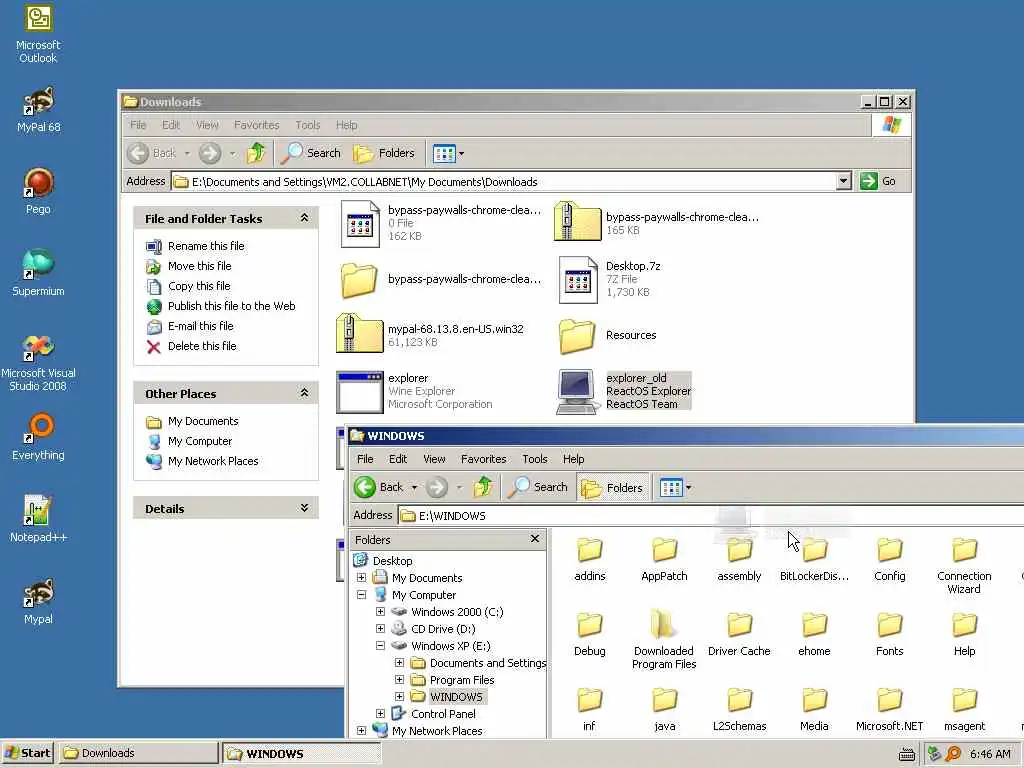This screenshot has height=768, width=1024.
Task: Switch to Downloads taskbar button
Action: coord(138,754)
